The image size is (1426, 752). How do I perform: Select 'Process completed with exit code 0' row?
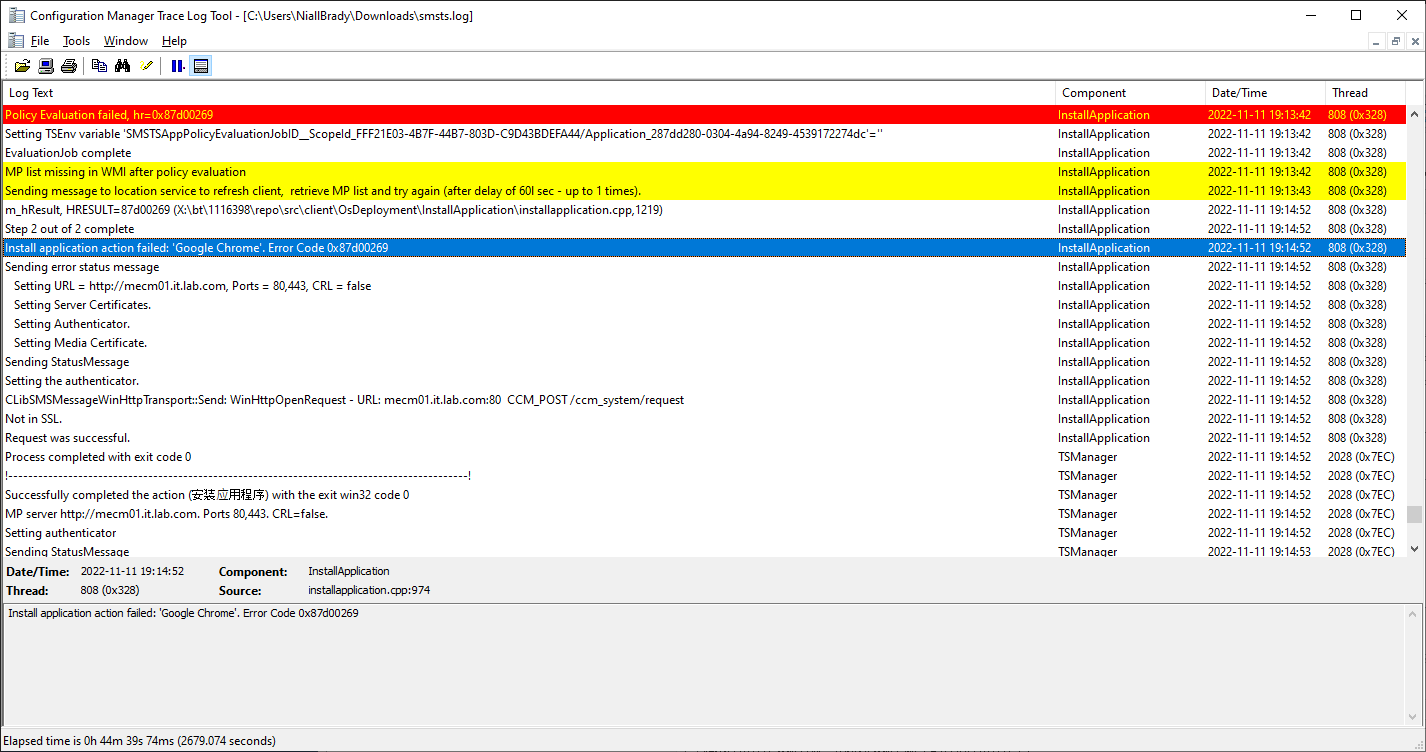[704, 457]
